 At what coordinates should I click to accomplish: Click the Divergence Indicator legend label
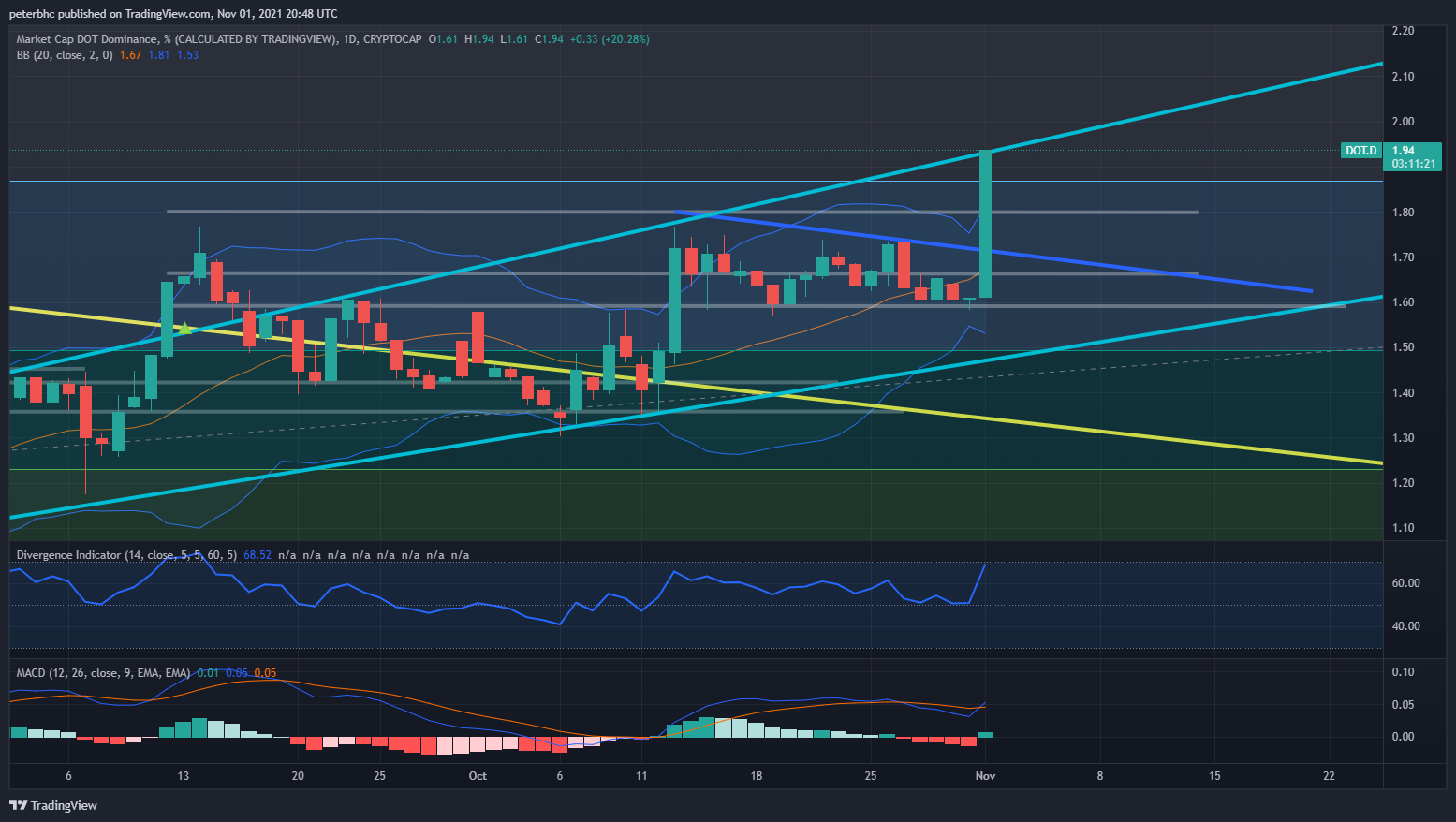pyautogui.click(x=126, y=555)
